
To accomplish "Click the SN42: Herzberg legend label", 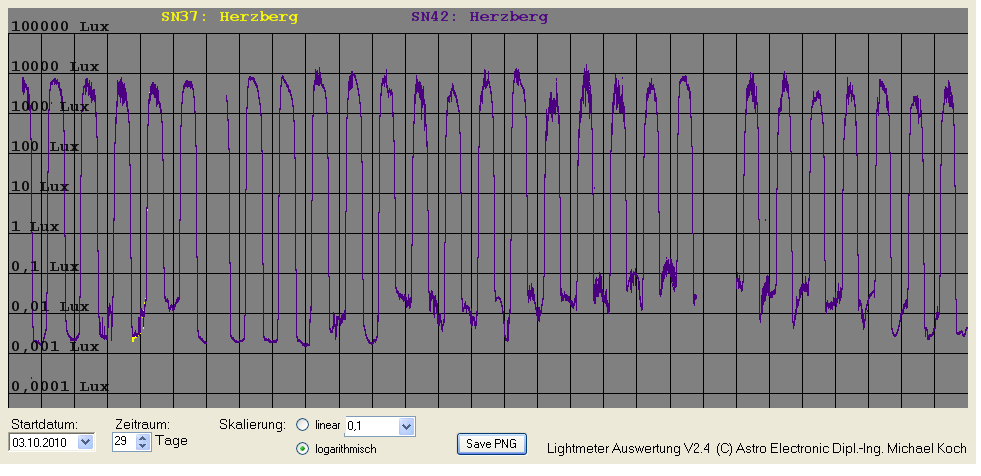I will 479,18.
